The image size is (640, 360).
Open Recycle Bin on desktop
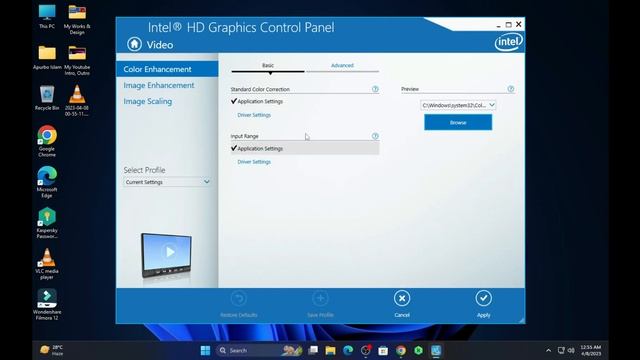47,98
